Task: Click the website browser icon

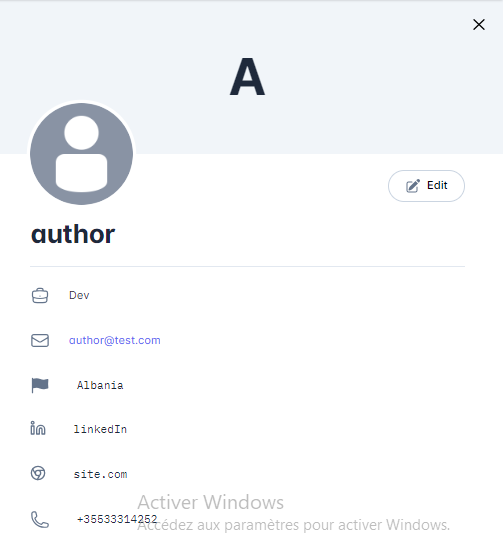Action: (x=38, y=473)
